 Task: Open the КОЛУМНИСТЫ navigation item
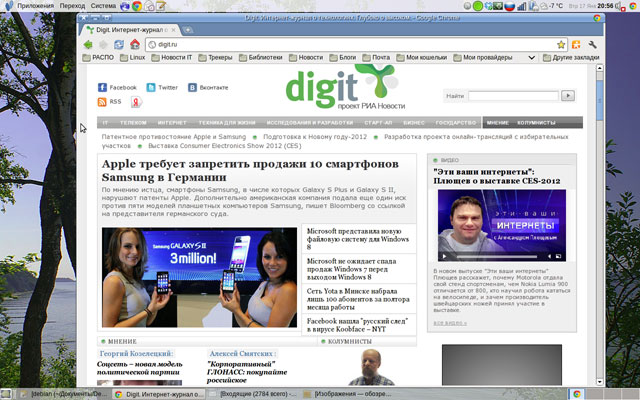point(536,122)
